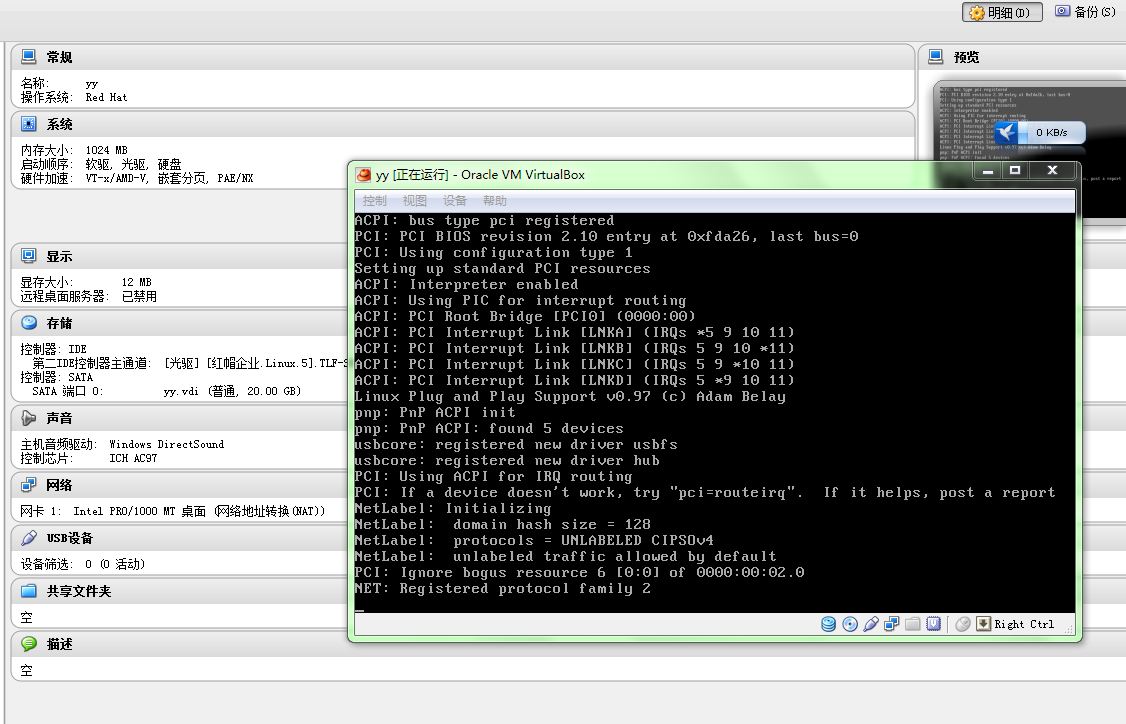Click the 网络 network section icon
Image resolution: width=1126 pixels, height=724 pixels.
pyautogui.click(x=29, y=485)
